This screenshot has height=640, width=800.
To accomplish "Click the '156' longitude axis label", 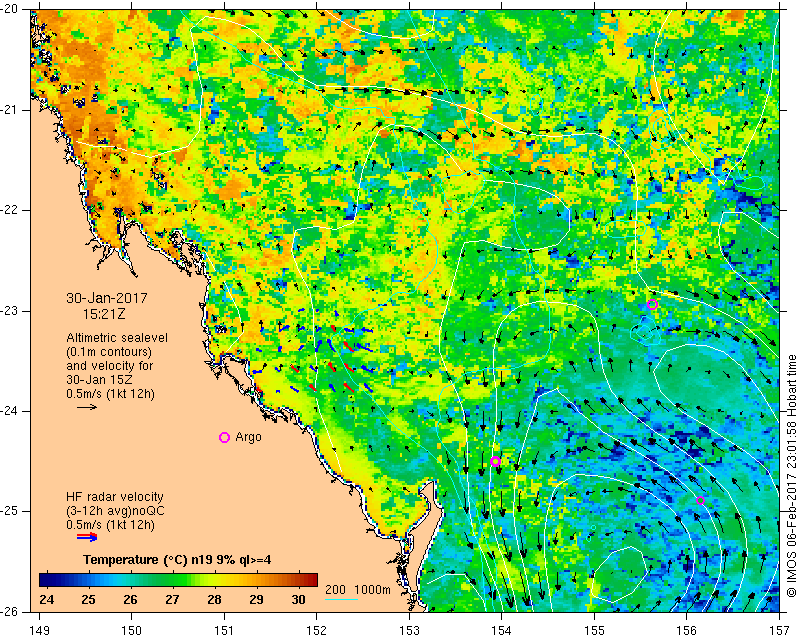I will pos(687,631).
